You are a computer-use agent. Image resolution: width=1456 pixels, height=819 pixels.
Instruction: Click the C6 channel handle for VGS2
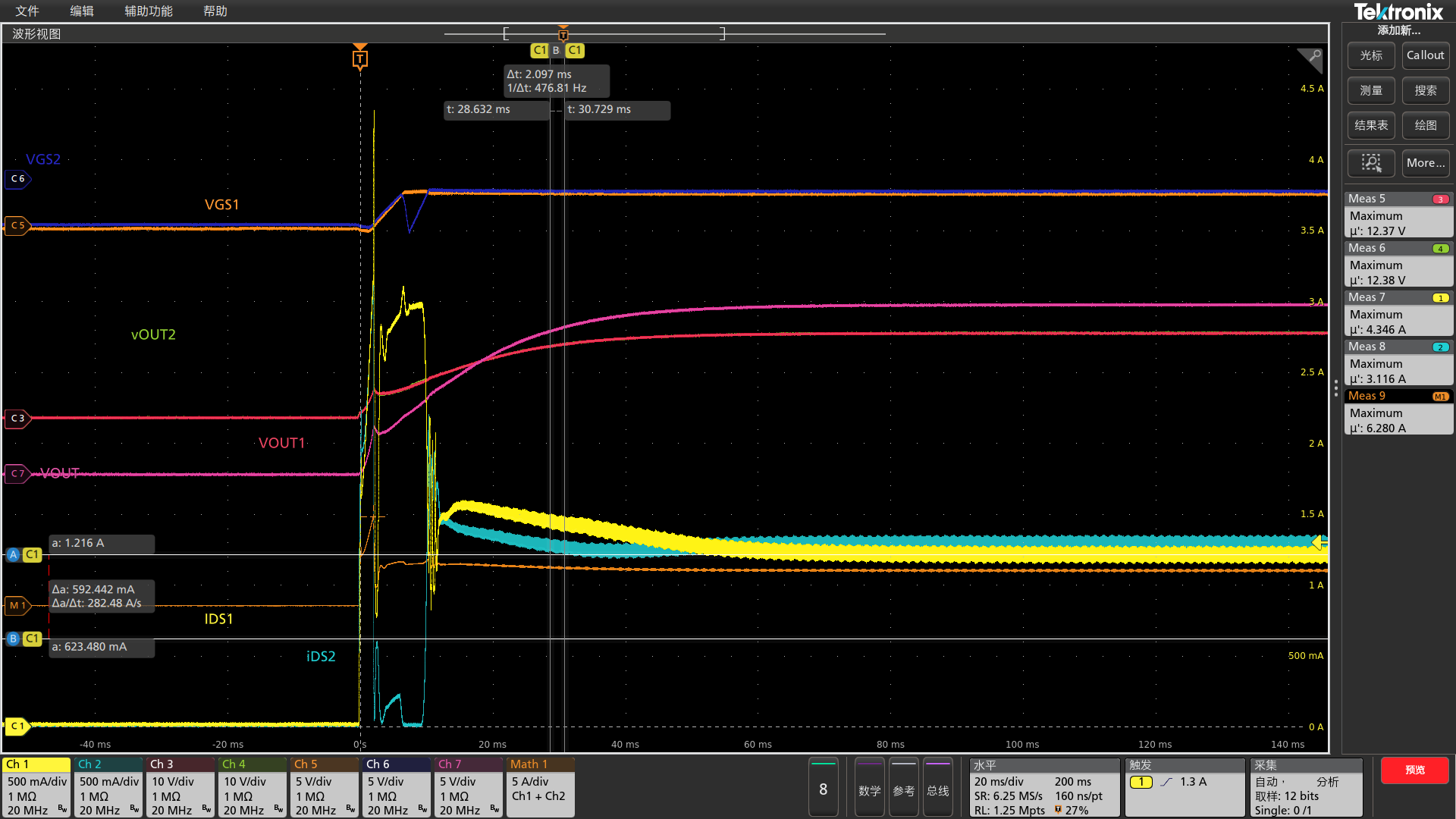(x=17, y=179)
